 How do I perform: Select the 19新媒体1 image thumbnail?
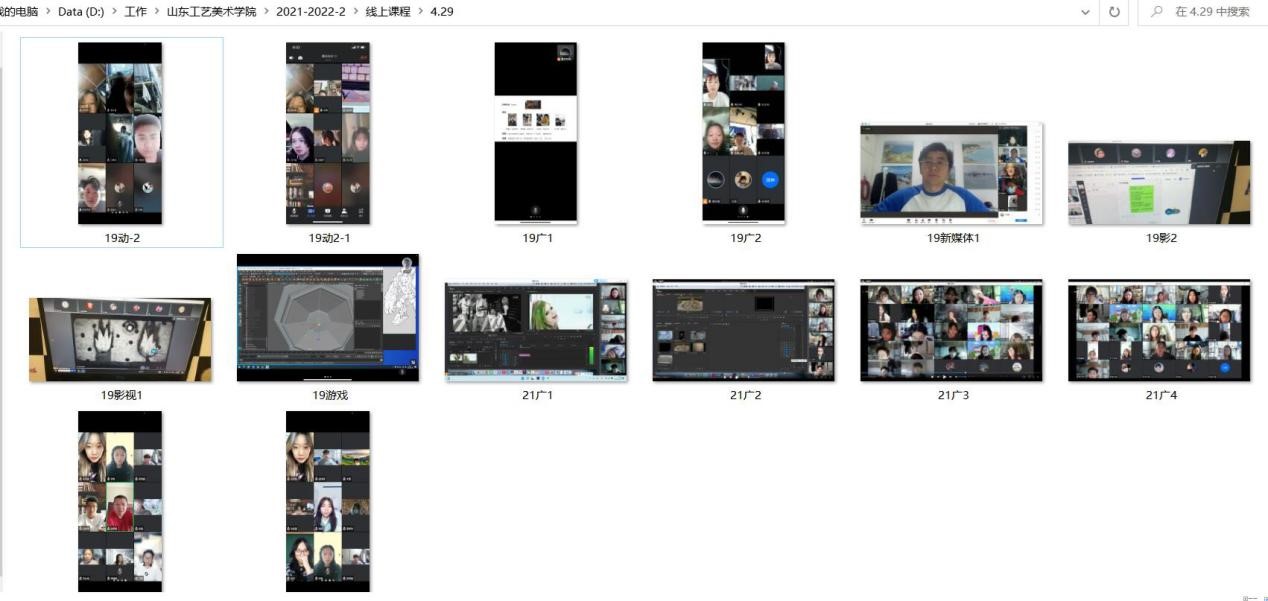951,174
